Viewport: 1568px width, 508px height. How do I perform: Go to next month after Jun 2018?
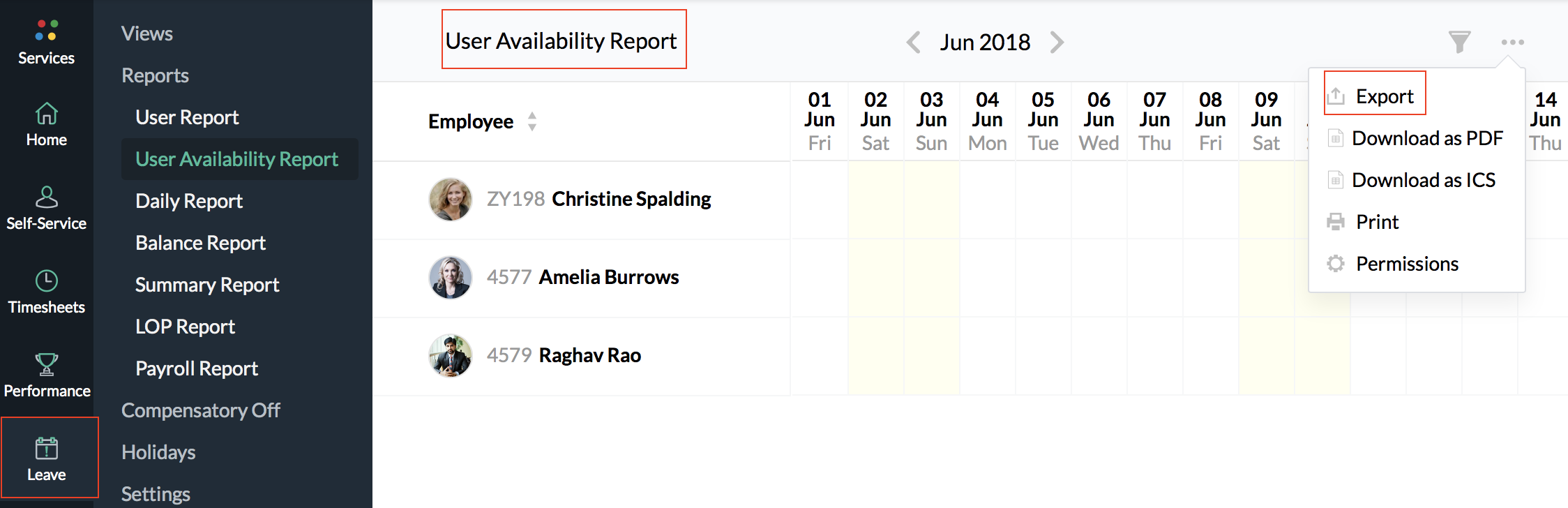tap(1057, 42)
